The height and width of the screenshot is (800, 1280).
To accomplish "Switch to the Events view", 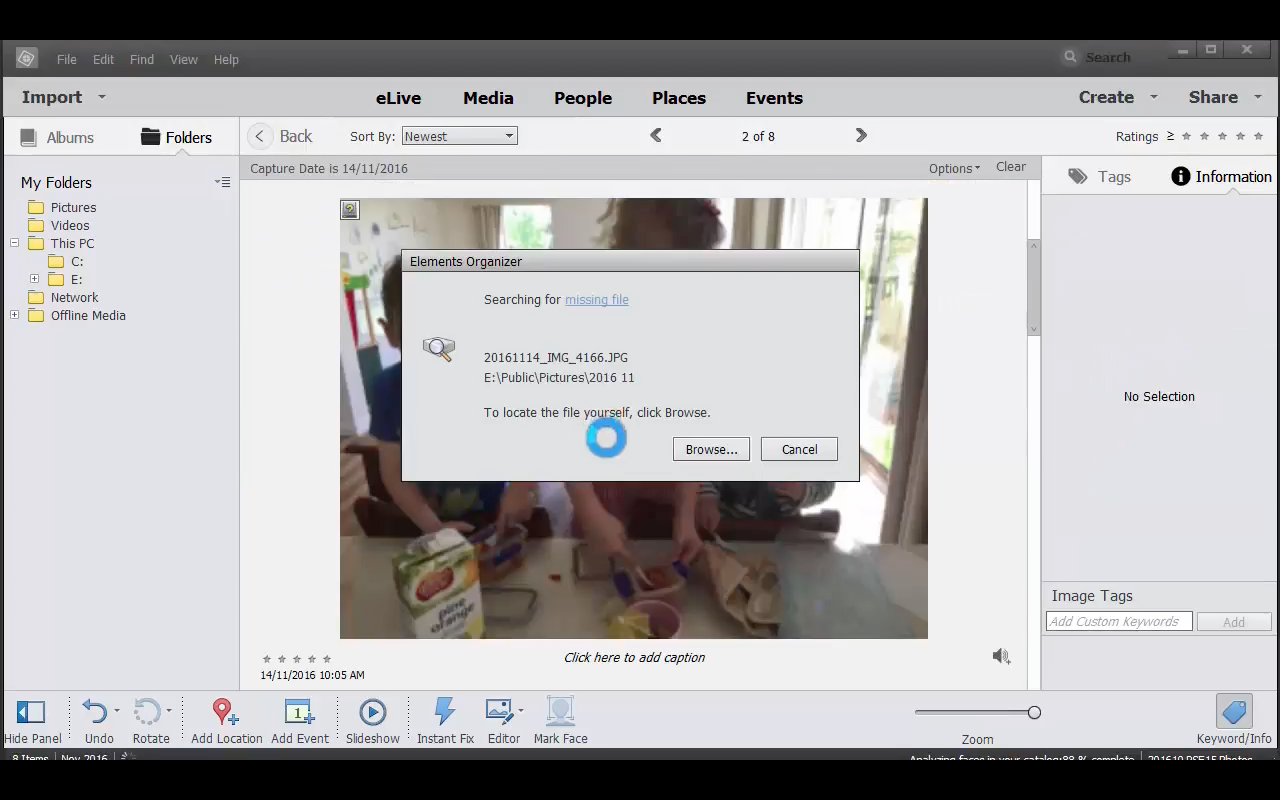I will [x=774, y=98].
